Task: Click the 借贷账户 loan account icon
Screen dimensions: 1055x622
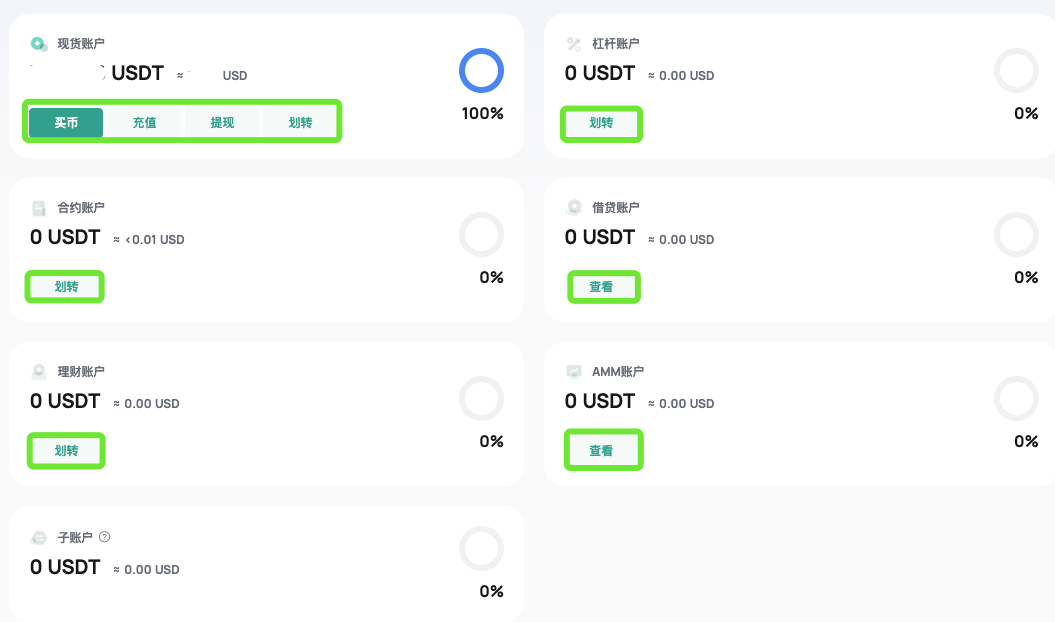Action: point(574,207)
